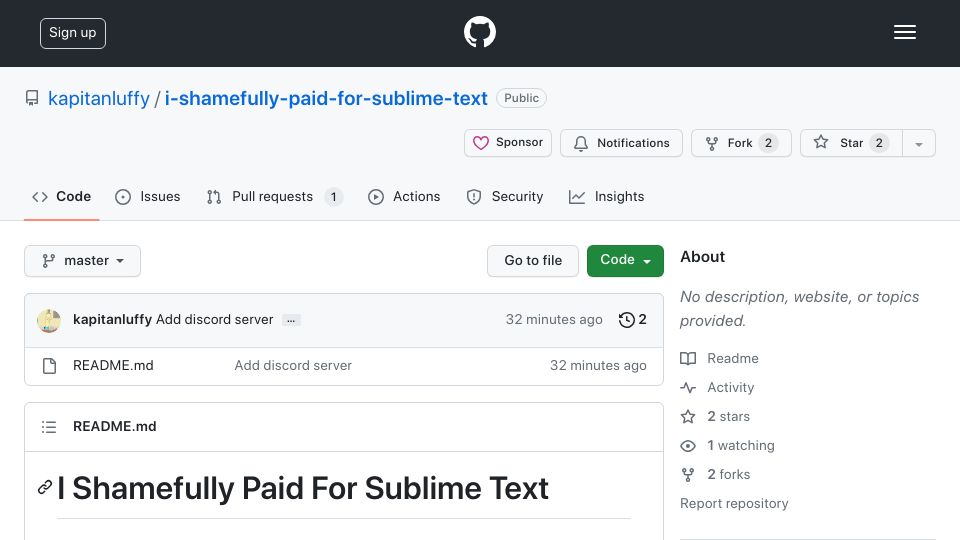The height and width of the screenshot is (540, 960).
Task: Click the 32 minutes ago commit timestamp
Action: point(554,320)
